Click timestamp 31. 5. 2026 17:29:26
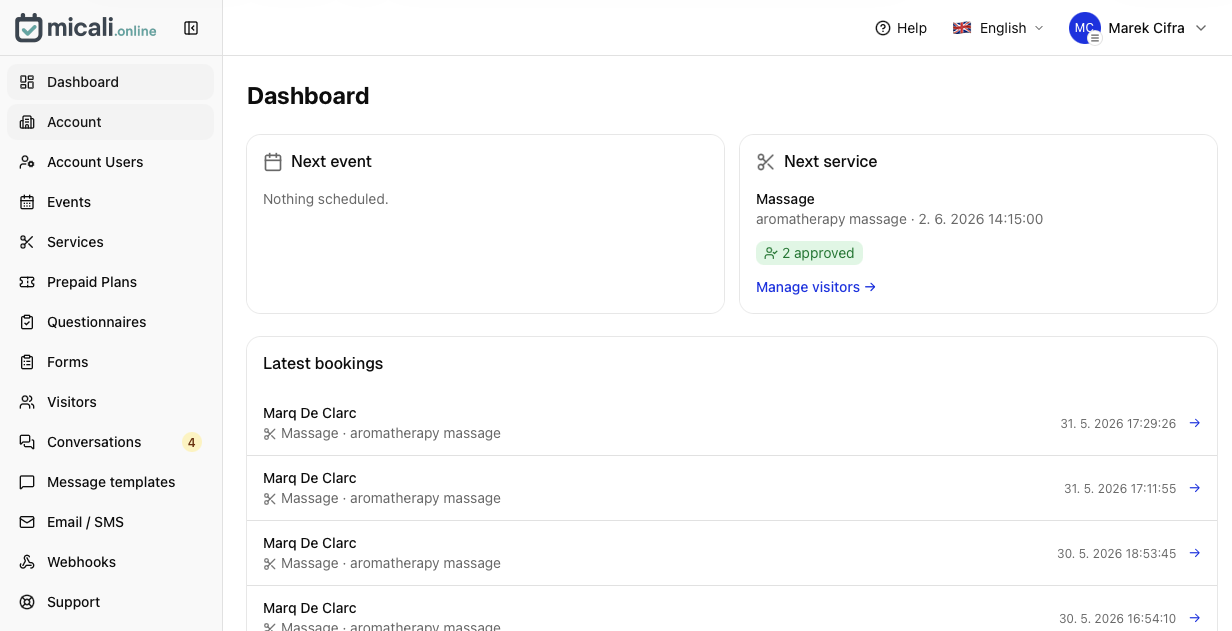This screenshot has height=631, width=1232. pyautogui.click(x=1118, y=424)
